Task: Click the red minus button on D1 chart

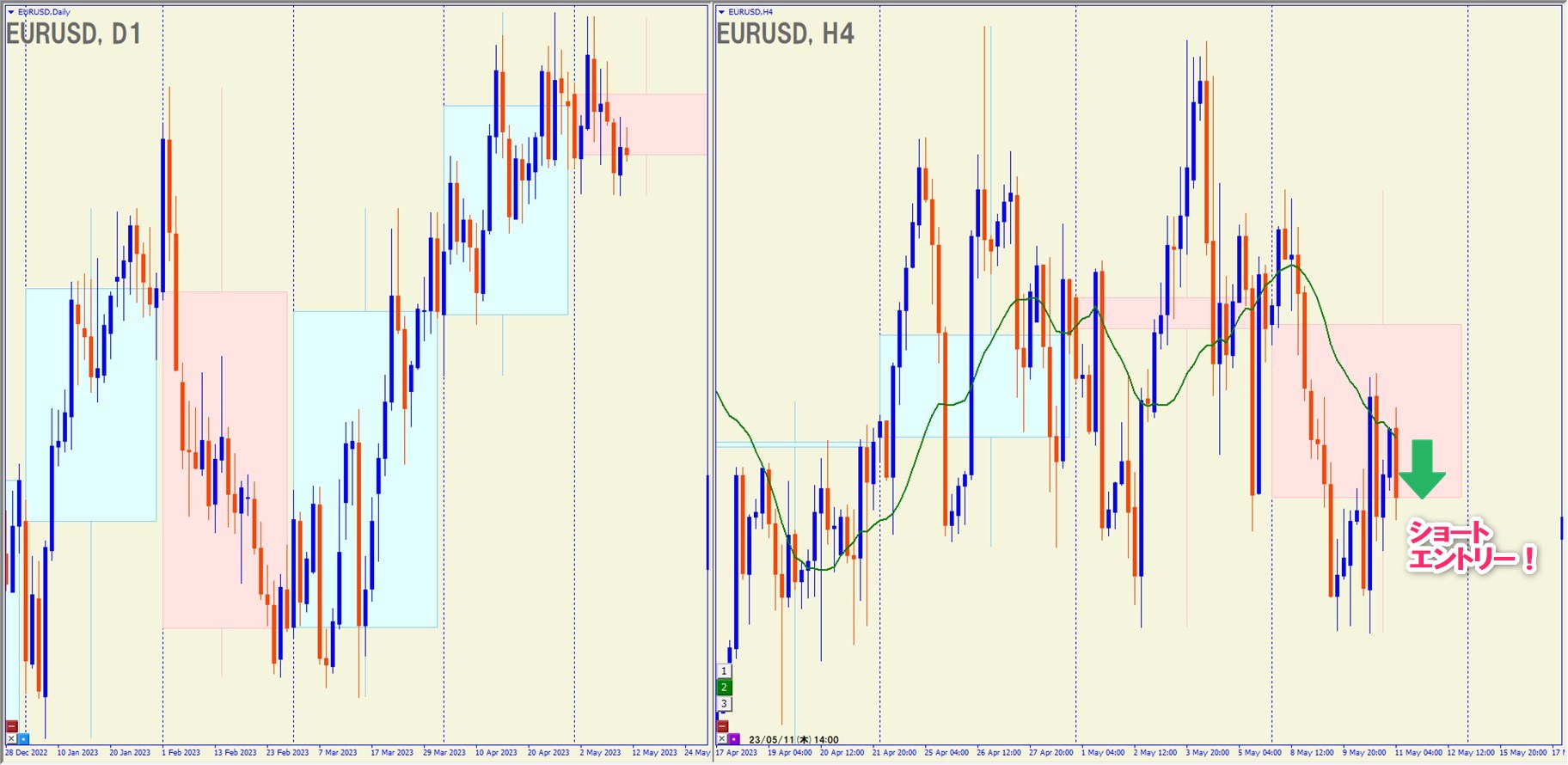Action: (x=11, y=726)
